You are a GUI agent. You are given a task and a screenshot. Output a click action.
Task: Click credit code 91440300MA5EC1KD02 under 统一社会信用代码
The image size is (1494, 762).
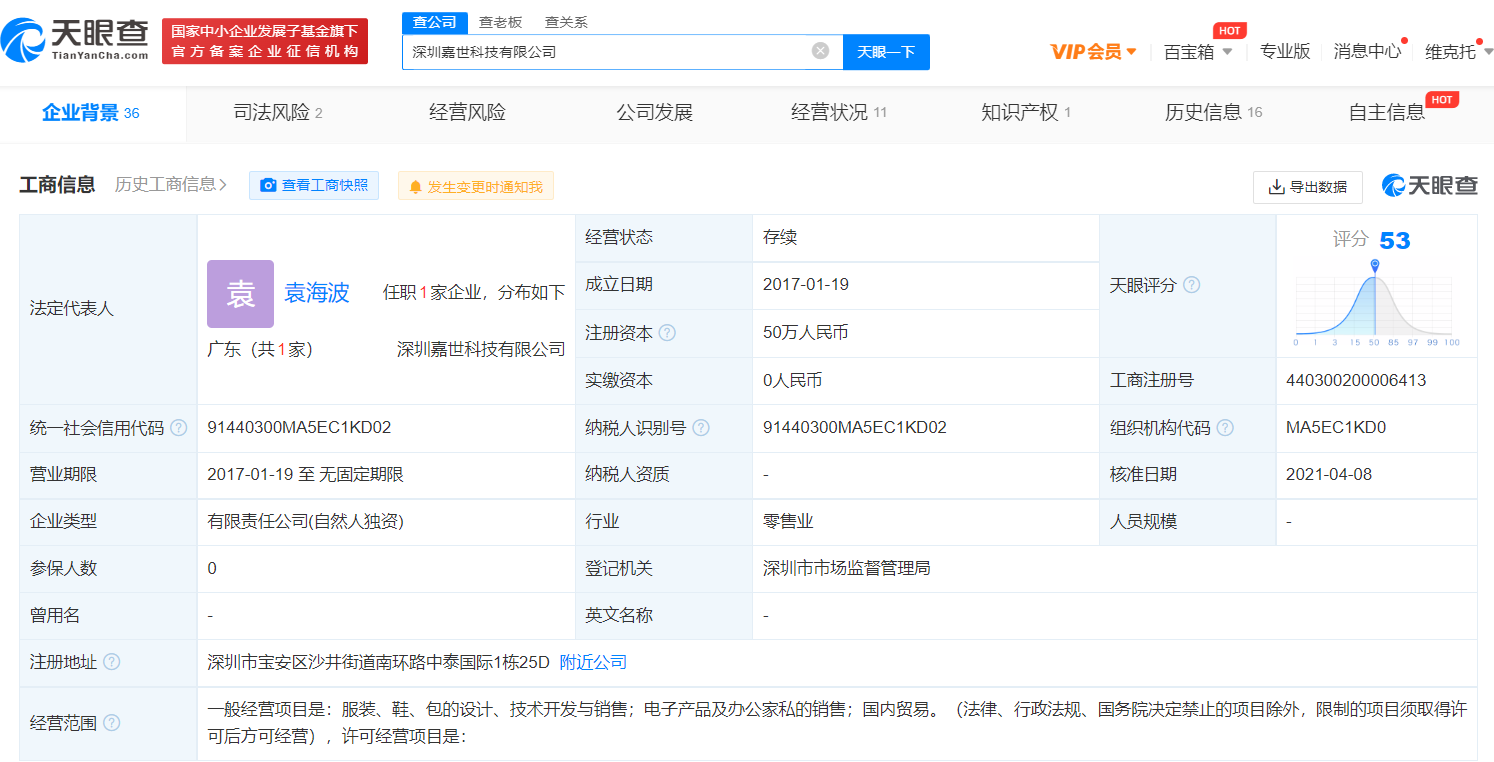pos(299,428)
